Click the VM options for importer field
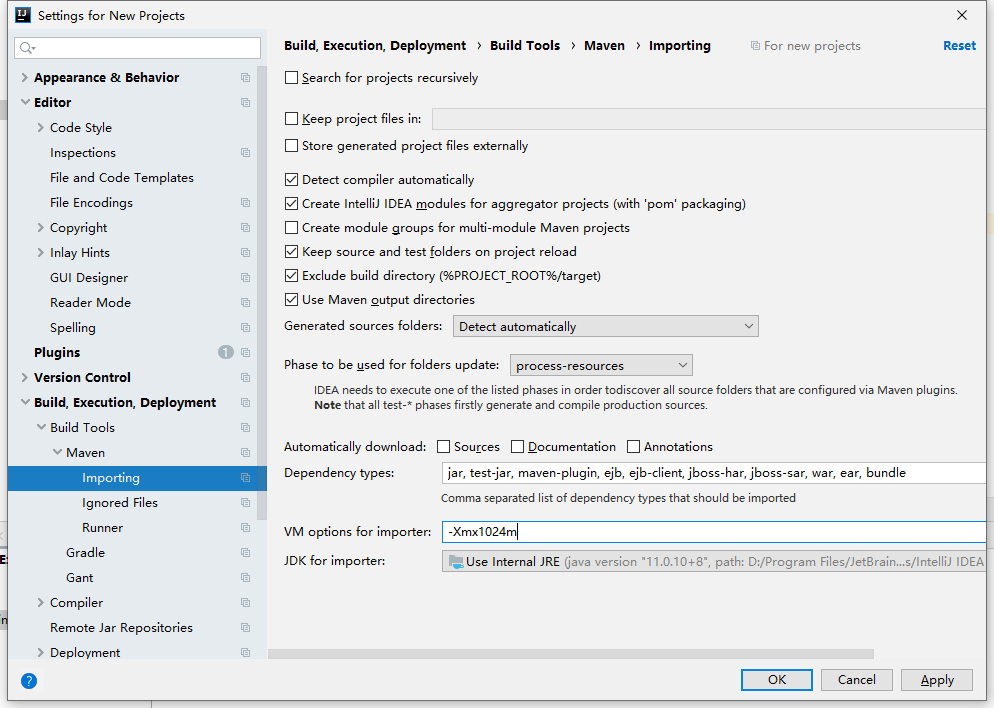994x708 pixels. 712,532
